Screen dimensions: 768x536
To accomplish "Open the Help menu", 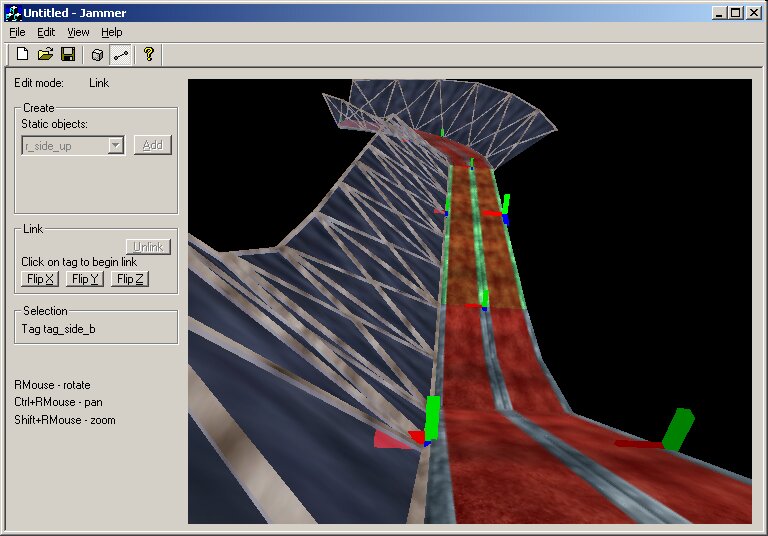I will [111, 32].
